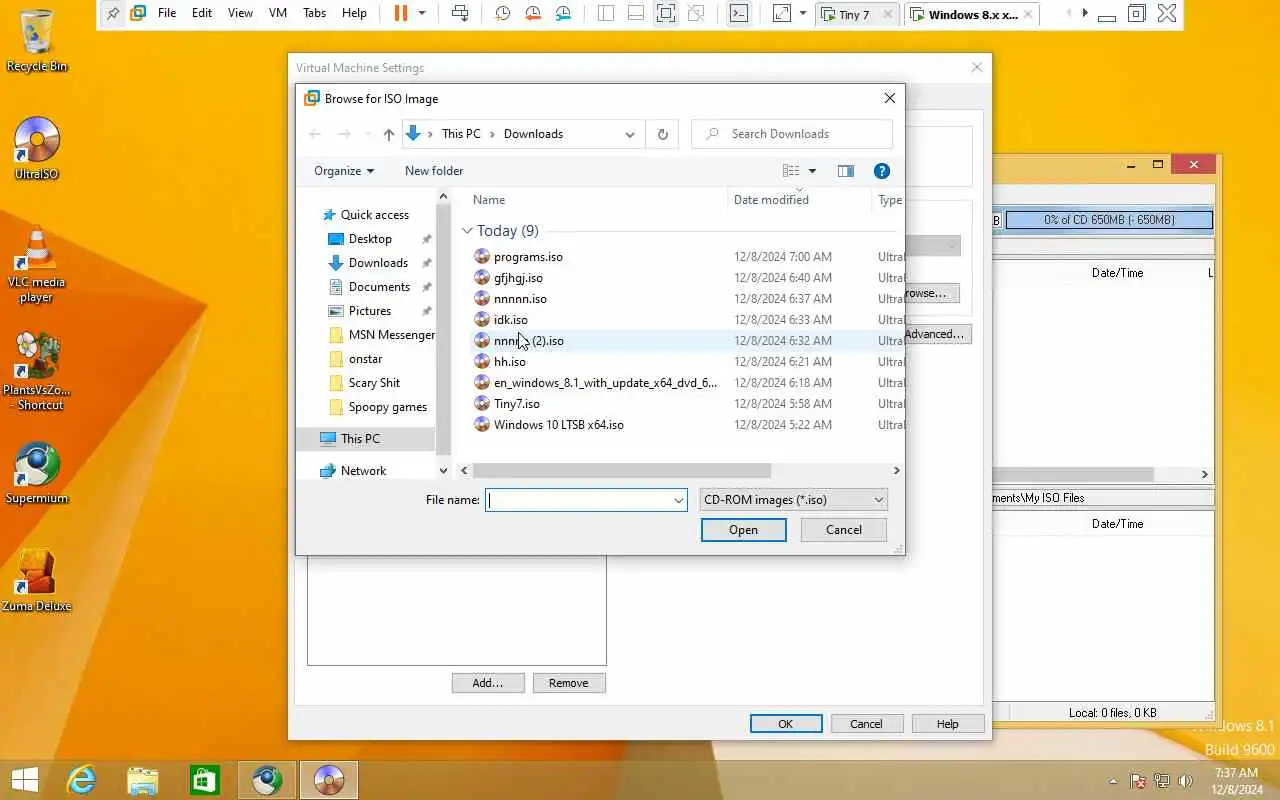
Task: Select This PC in navigation pane
Action: click(360, 439)
